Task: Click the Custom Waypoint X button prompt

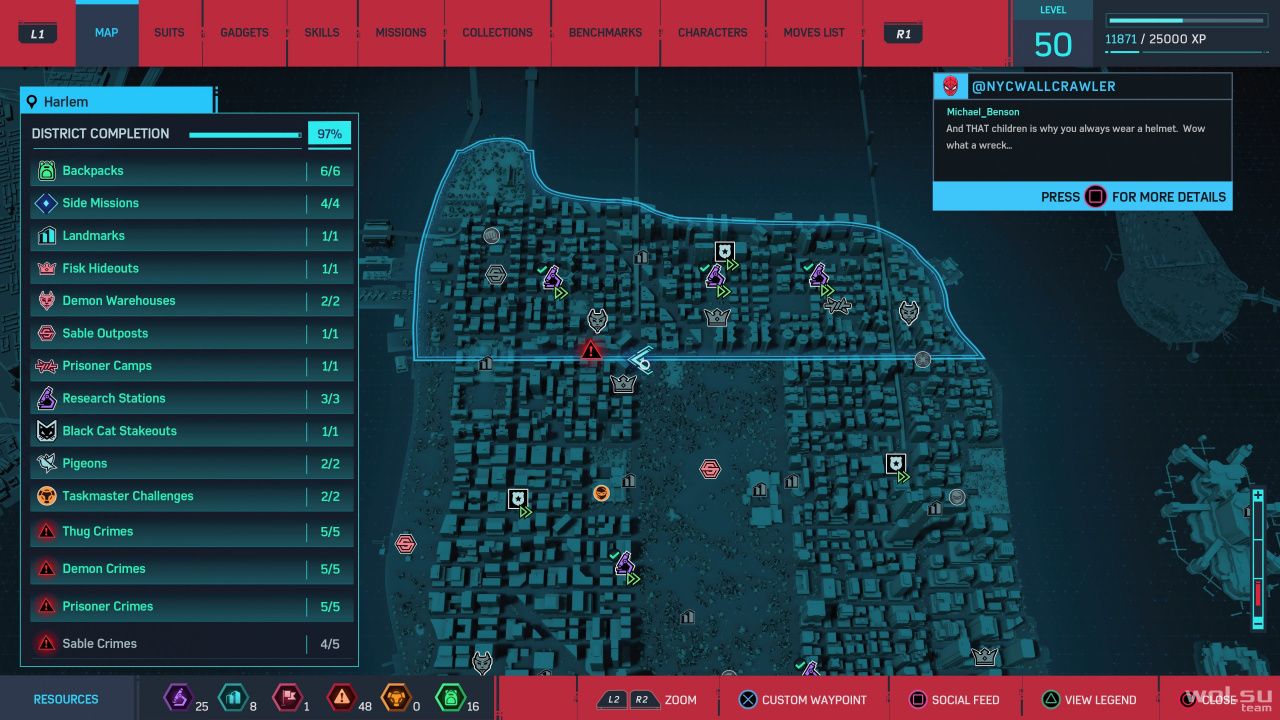Action: (802, 700)
